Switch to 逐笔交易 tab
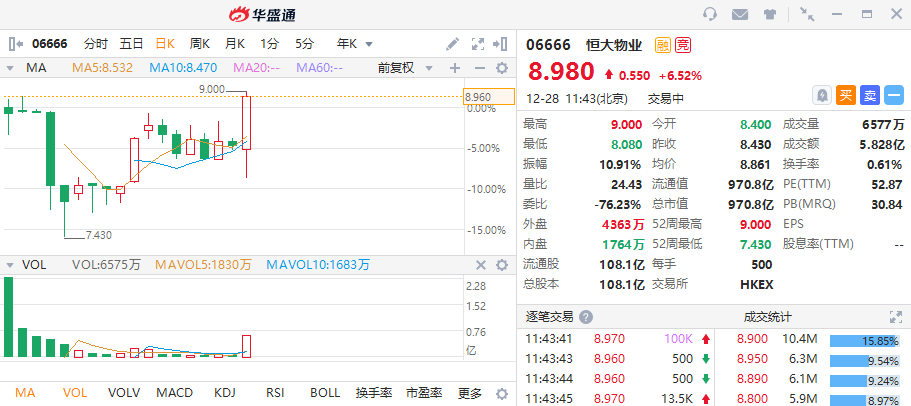This screenshot has width=911, height=406. (550, 317)
